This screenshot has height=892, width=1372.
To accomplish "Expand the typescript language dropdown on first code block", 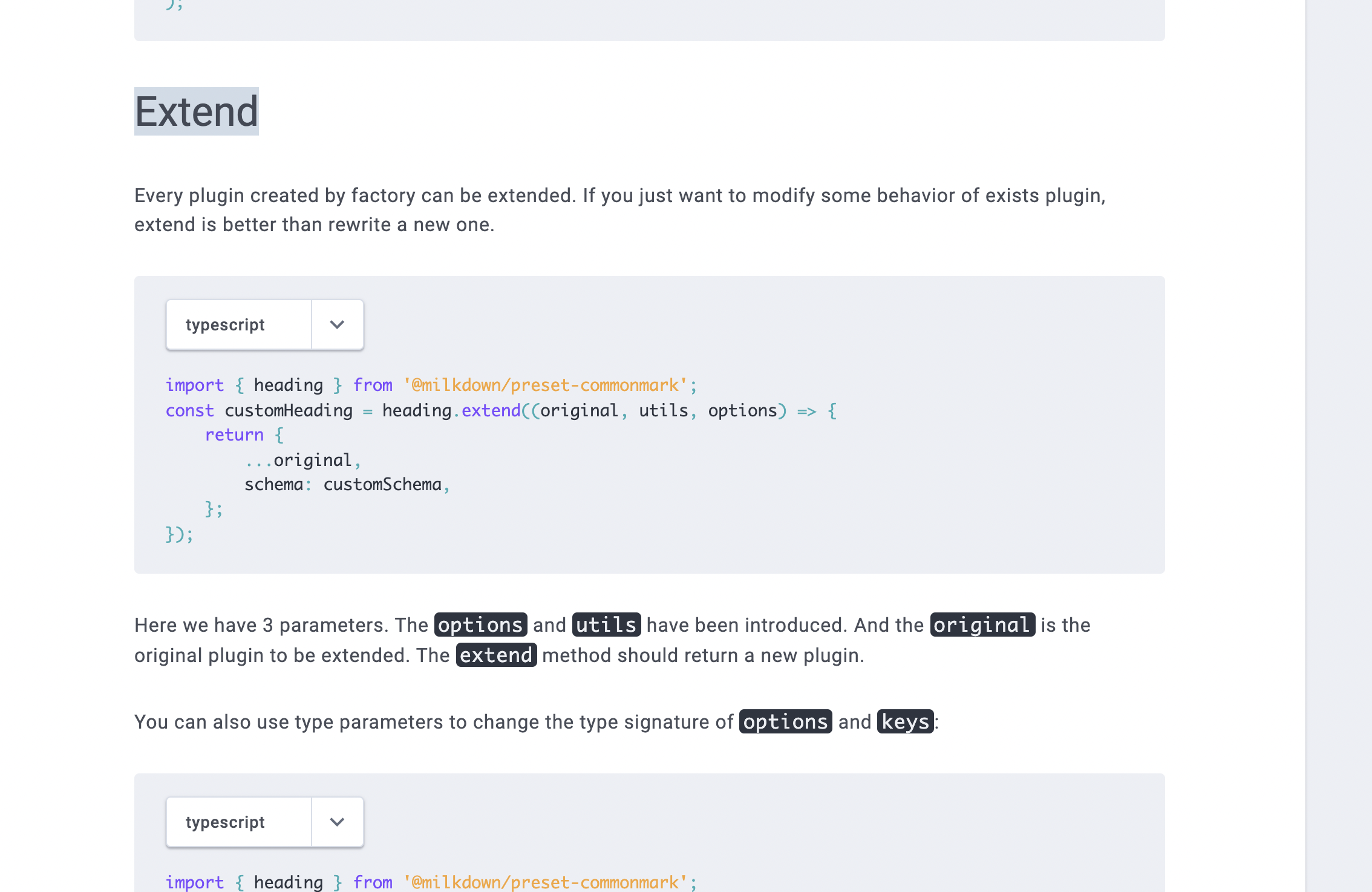I will pyautogui.click(x=337, y=324).
